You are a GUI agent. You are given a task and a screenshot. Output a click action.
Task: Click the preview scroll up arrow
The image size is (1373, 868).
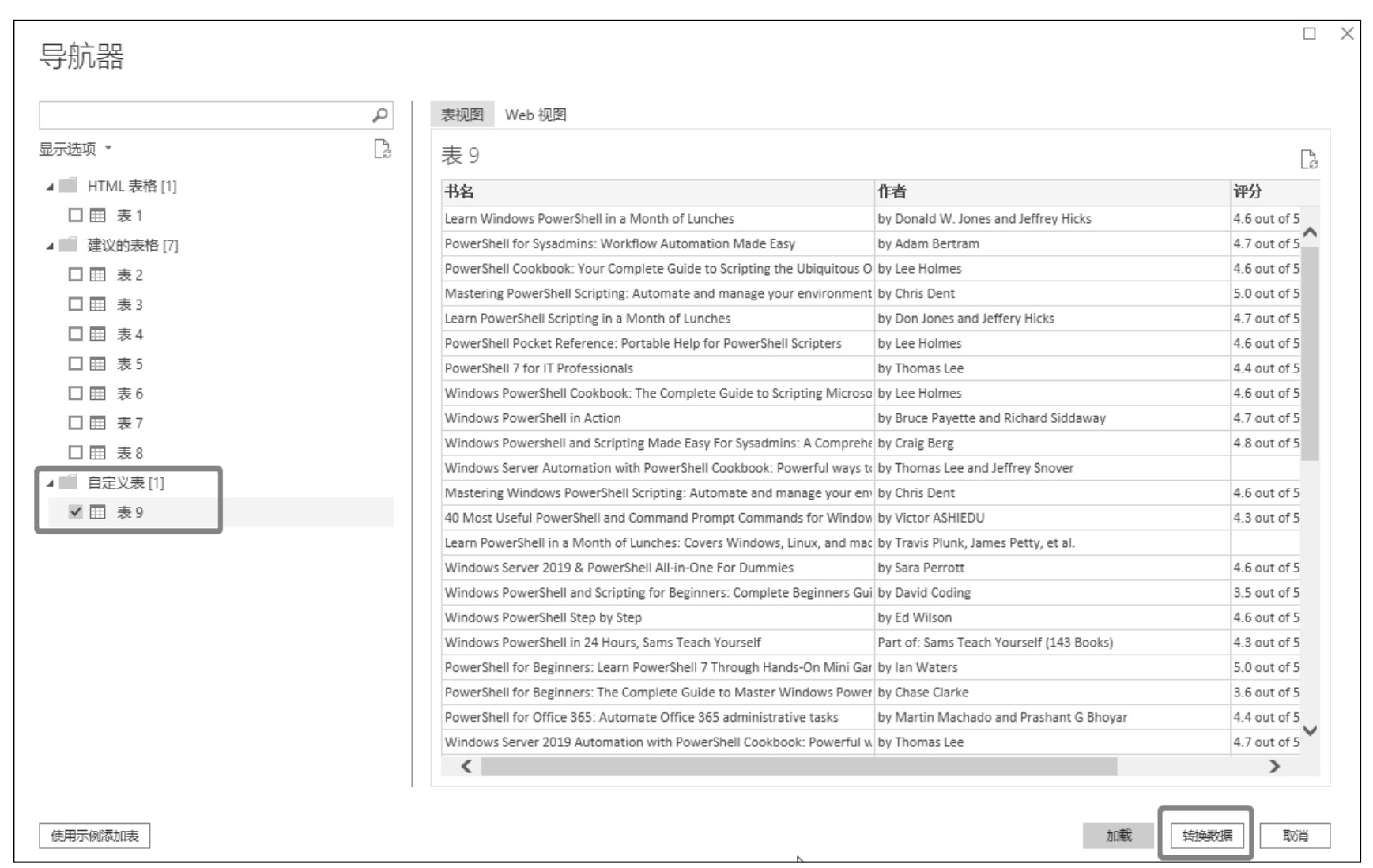1310,232
